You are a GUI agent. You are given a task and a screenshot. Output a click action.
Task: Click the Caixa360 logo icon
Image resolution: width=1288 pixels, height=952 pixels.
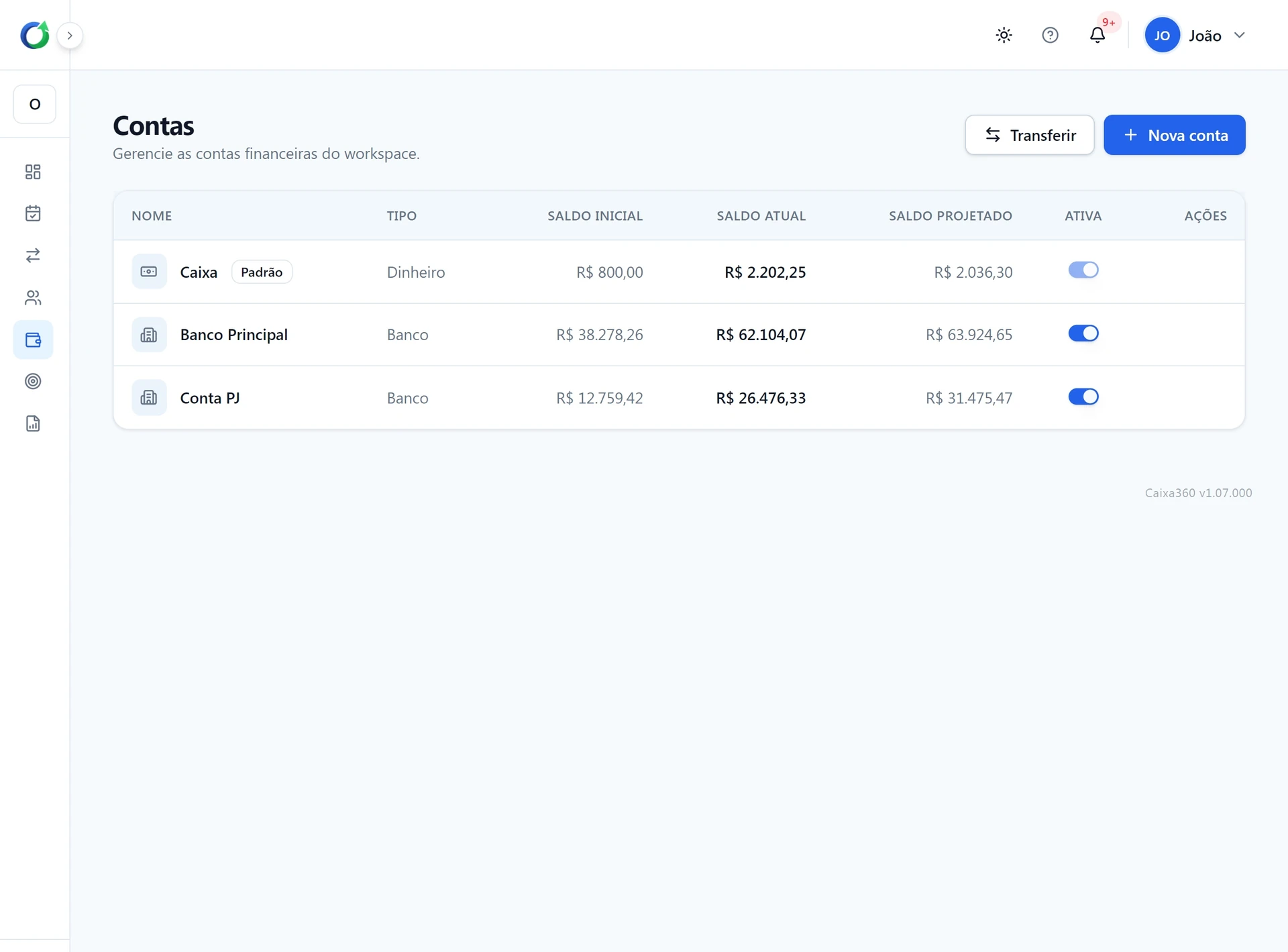tap(35, 35)
